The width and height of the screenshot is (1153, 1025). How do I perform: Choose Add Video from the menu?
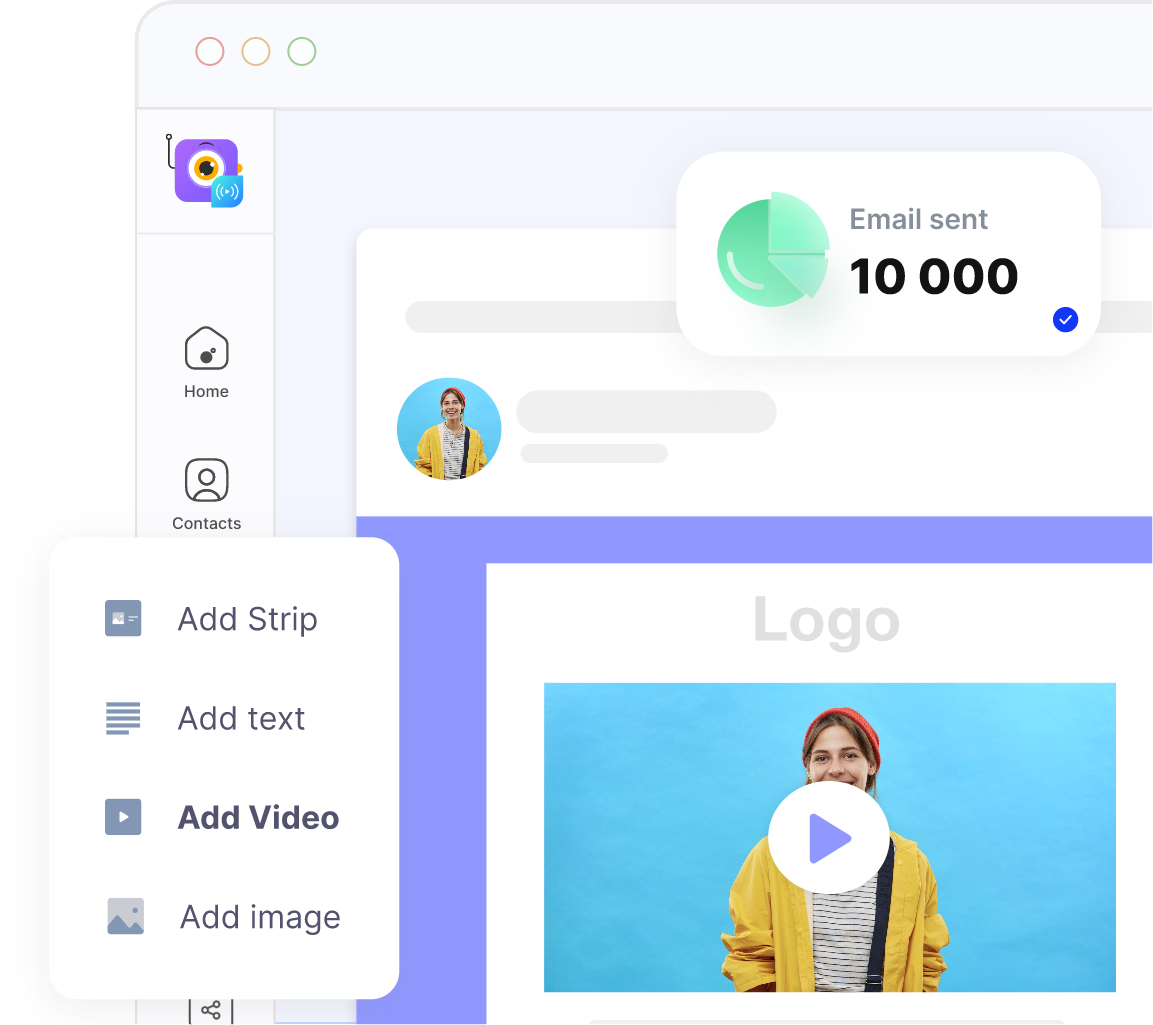coord(259,818)
